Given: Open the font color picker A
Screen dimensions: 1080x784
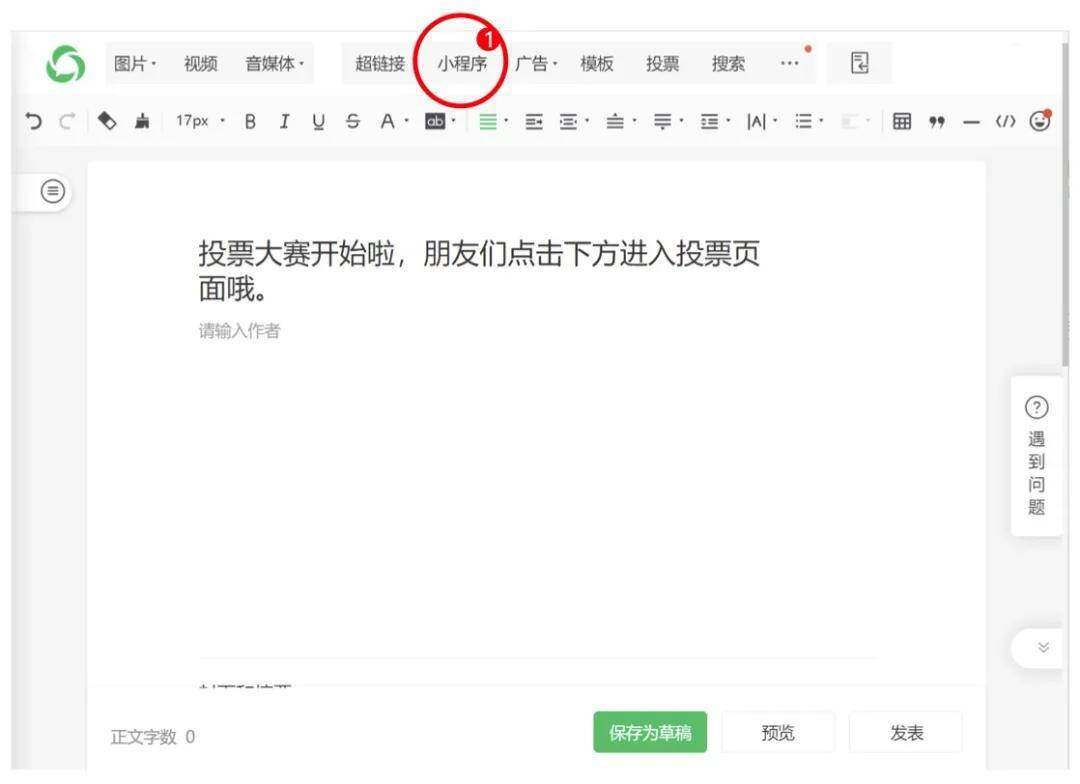Looking at the screenshot, I should 387,121.
